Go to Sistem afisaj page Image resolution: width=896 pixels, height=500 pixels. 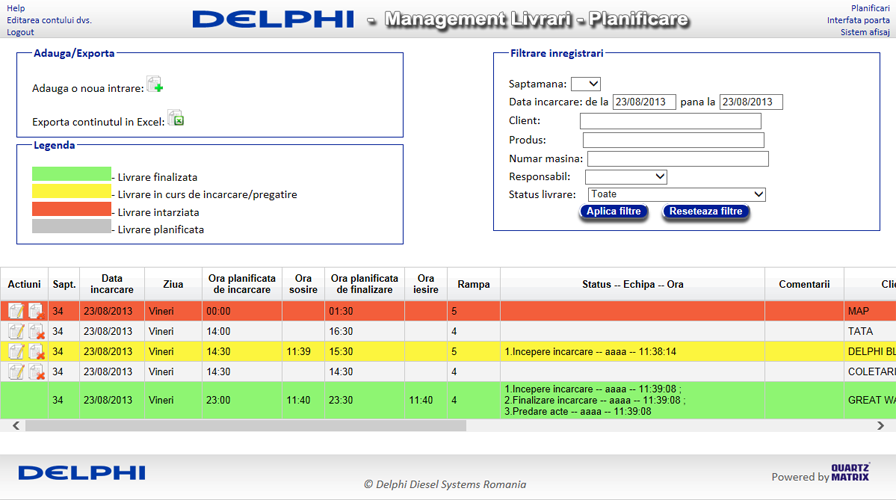[x=865, y=32]
